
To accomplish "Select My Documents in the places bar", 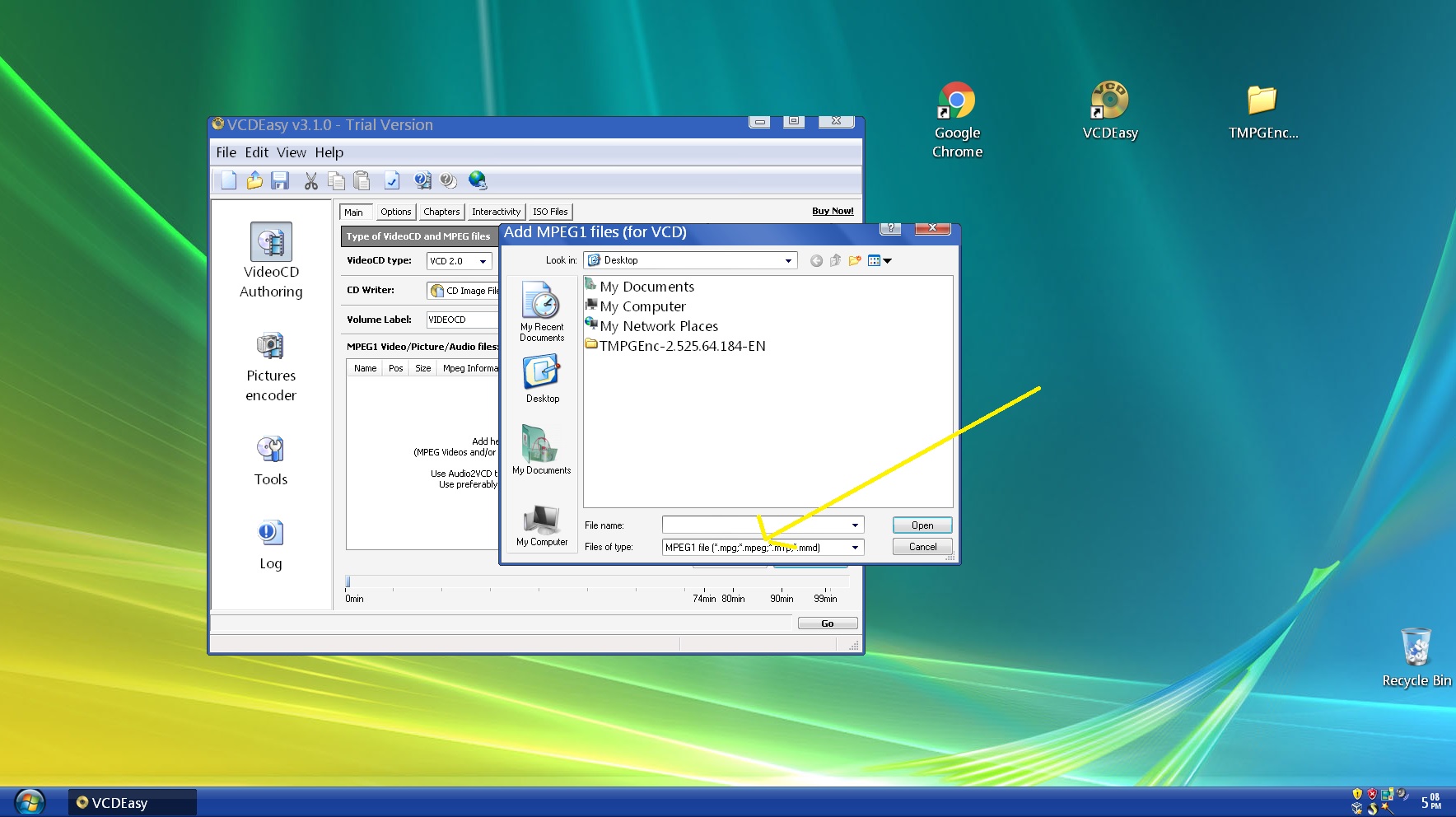I will 542,450.
